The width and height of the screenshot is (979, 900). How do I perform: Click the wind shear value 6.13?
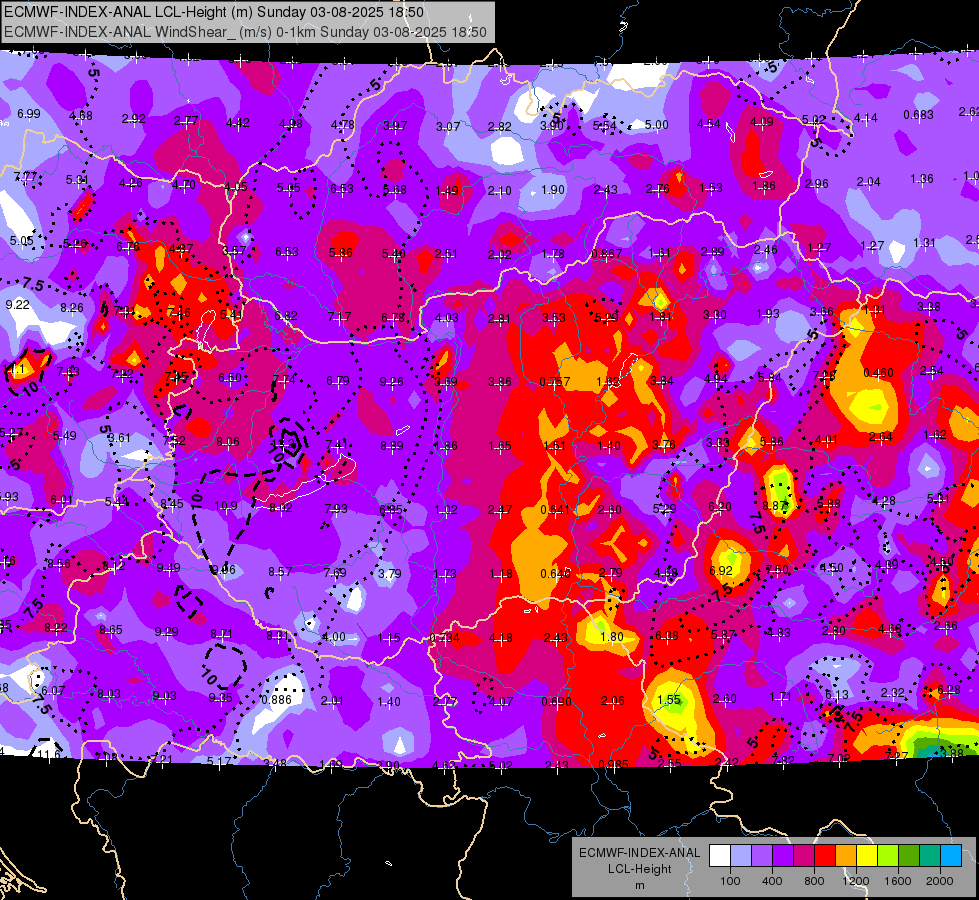coord(836,695)
